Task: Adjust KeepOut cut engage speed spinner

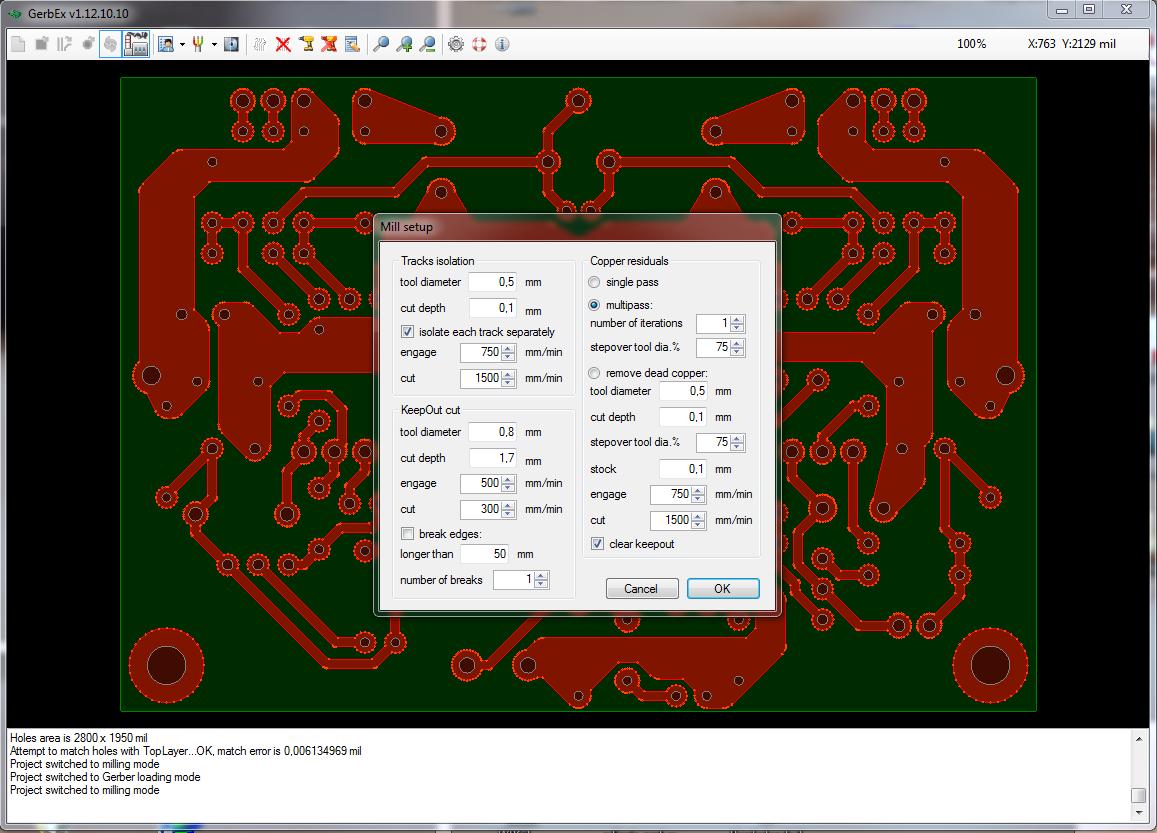Action: 508,483
